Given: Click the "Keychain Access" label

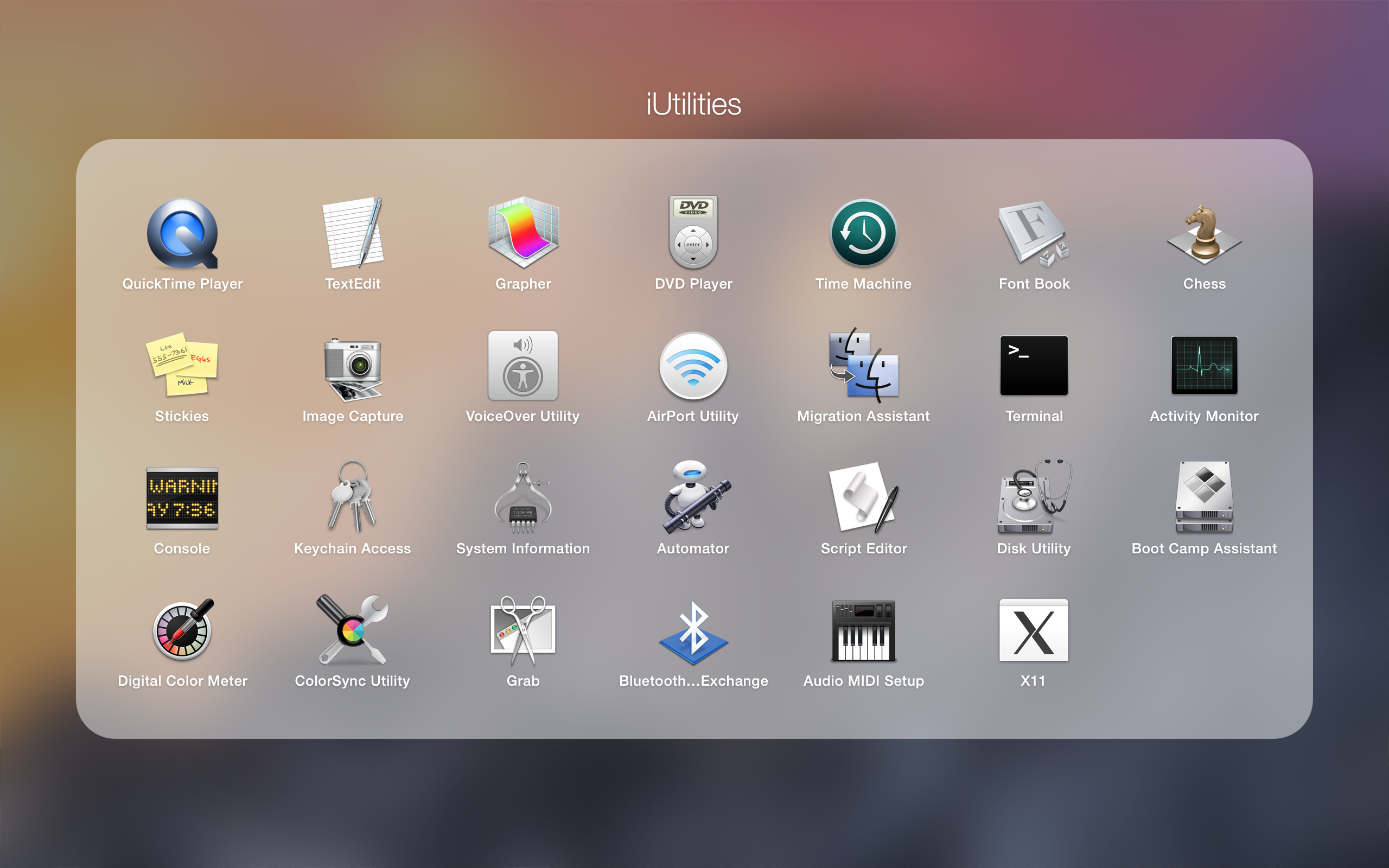Looking at the screenshot, I should [x=353, y=548].
